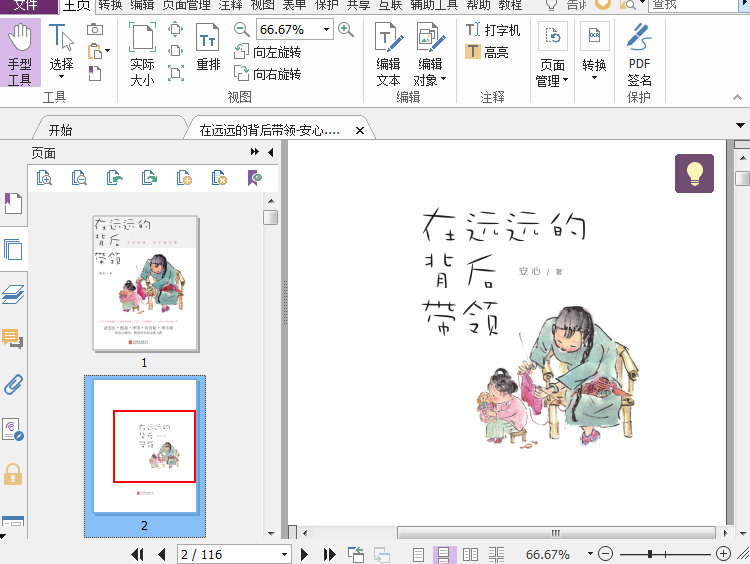
Task: Expand the page number dropdown in status bar
Action: point(285,554)
